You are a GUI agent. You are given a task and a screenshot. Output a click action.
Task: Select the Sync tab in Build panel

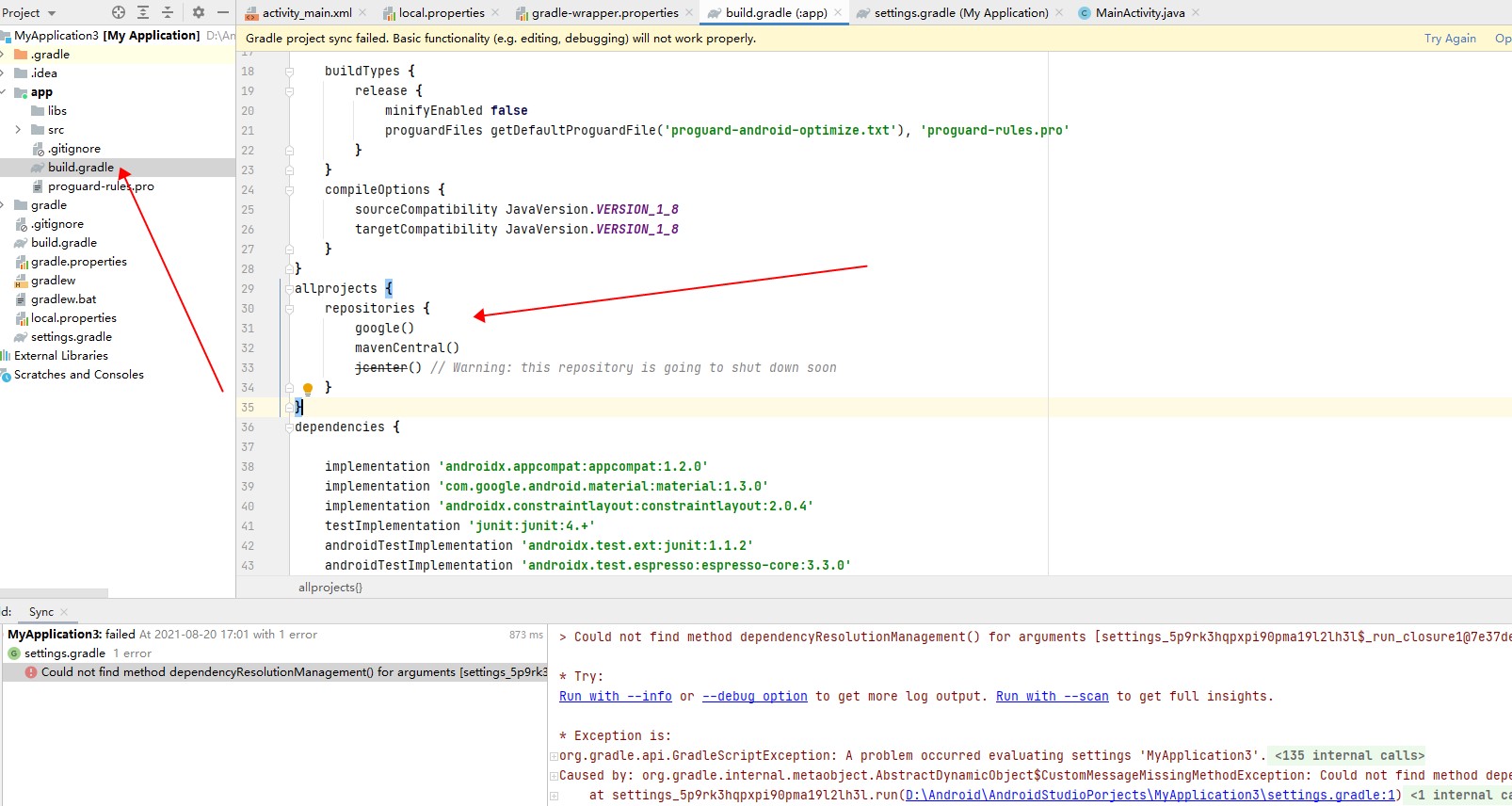coord(41,611)
